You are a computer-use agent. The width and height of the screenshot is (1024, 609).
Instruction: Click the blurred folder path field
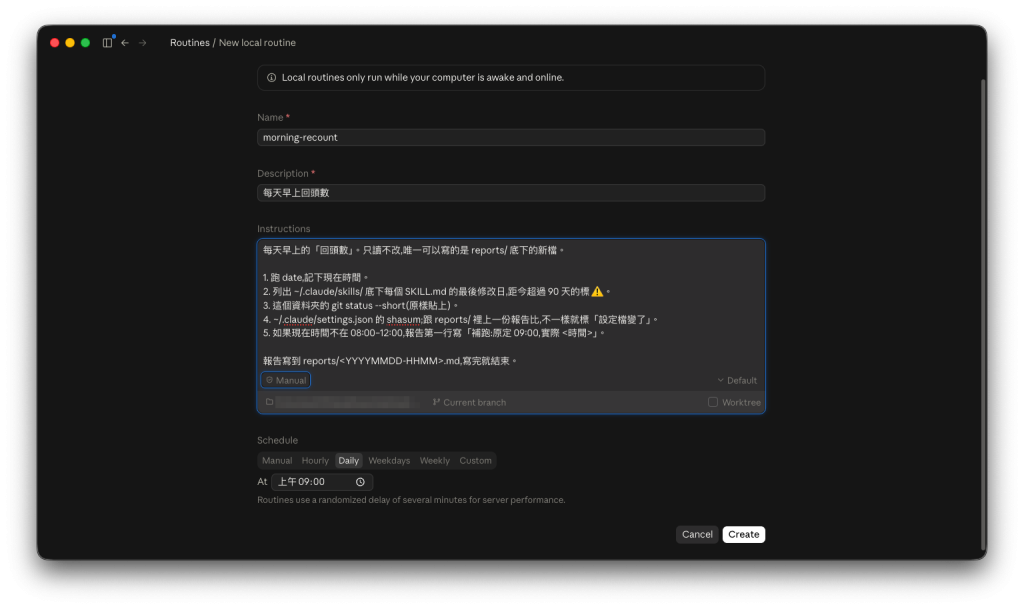coord(344,402)
